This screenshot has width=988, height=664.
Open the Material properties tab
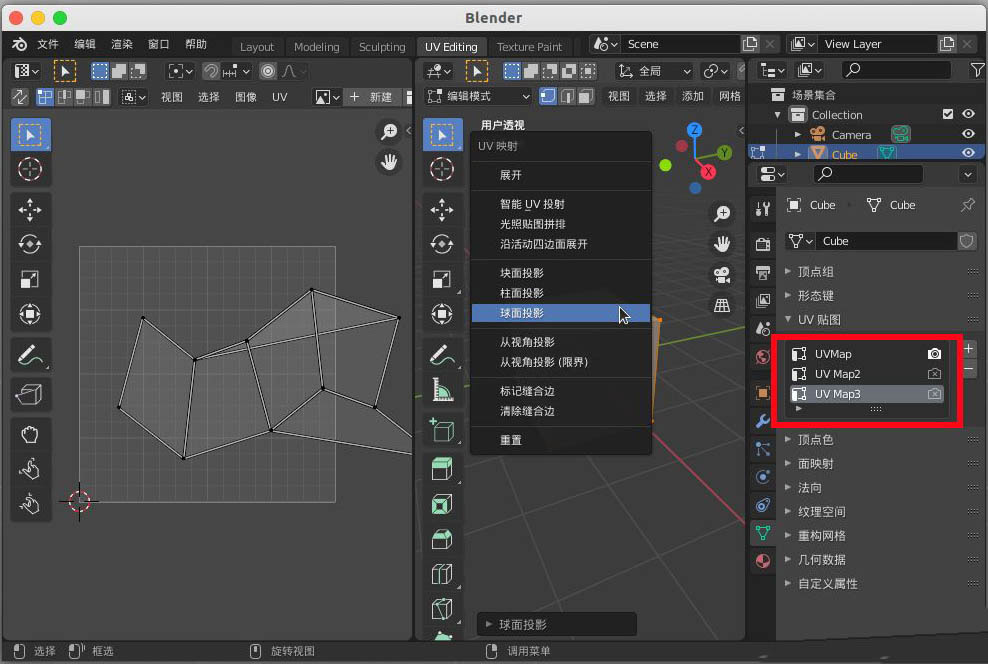point(762,561)
